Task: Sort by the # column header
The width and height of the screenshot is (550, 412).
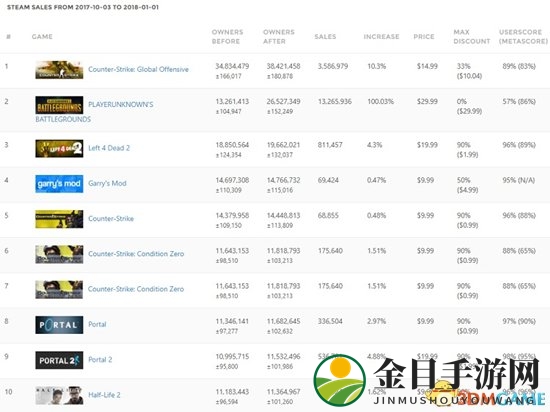Action: 8,36
